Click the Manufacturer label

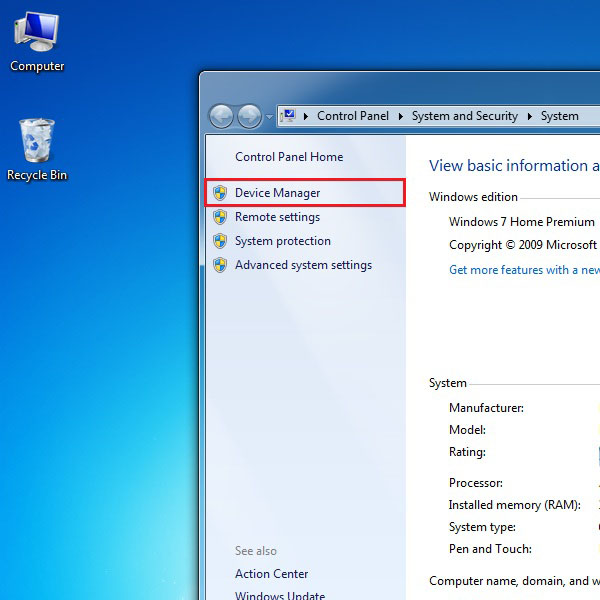486,408
